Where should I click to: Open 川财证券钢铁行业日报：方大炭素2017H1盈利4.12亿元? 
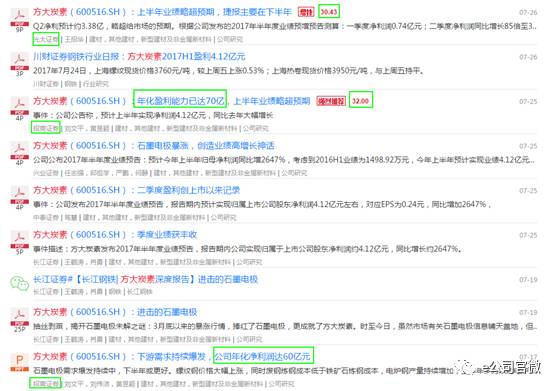pos(139,57)
